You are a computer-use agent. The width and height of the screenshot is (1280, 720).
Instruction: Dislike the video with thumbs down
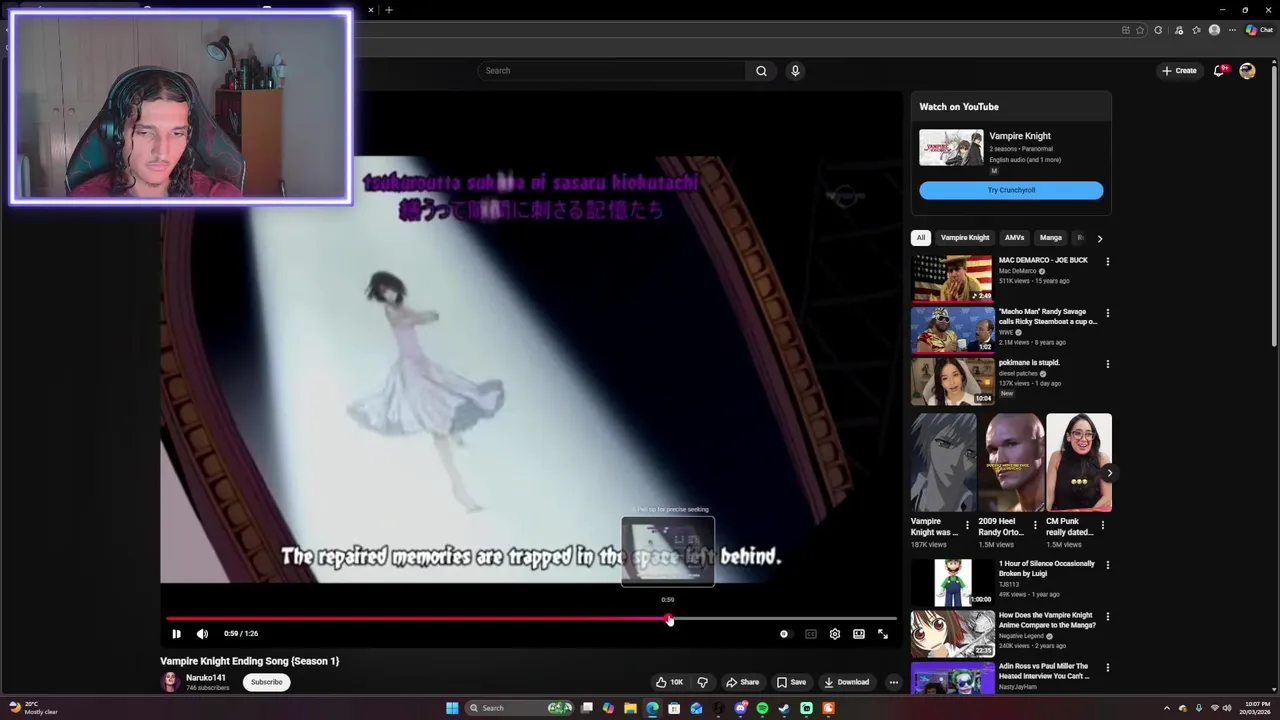702,682
